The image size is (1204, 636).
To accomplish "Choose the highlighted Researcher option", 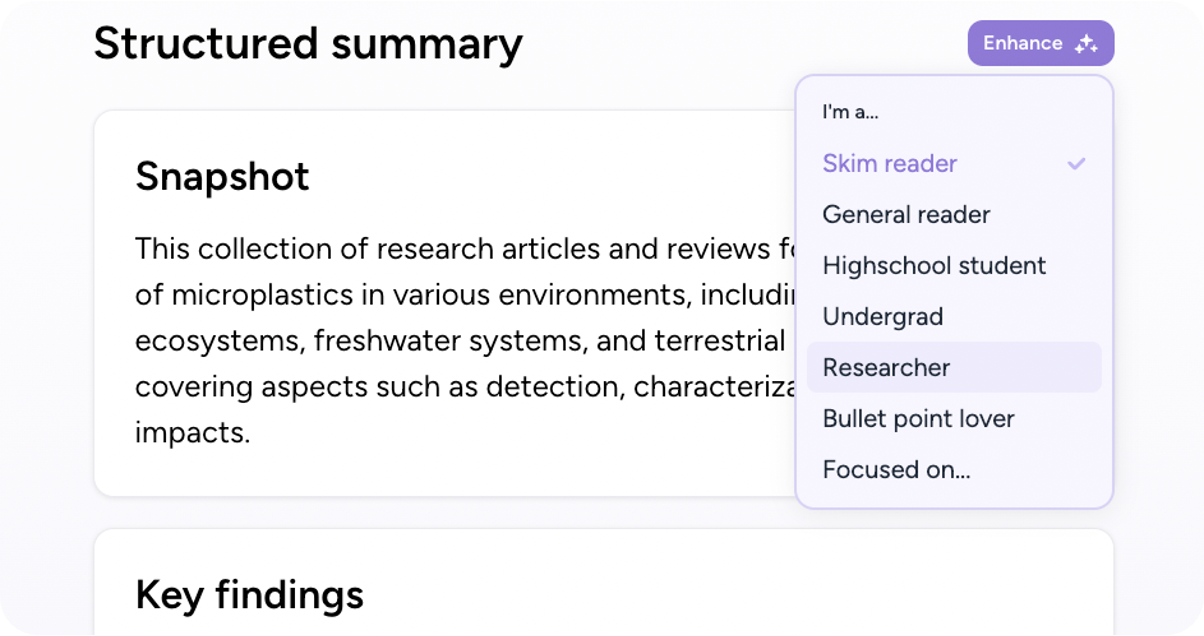I will pyautogui.click(x=954, y=367).
